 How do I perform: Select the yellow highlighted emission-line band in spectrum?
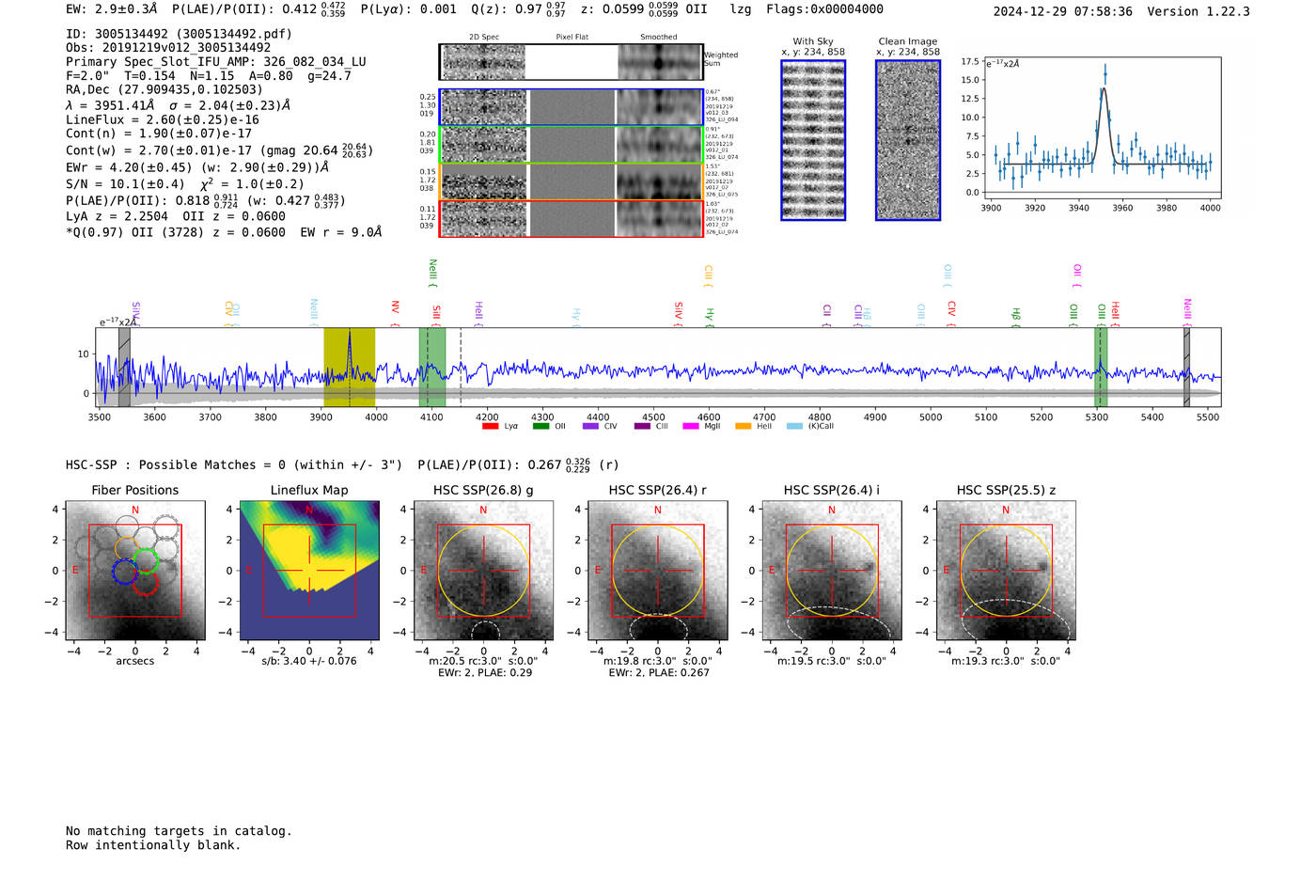click(349, 367)
